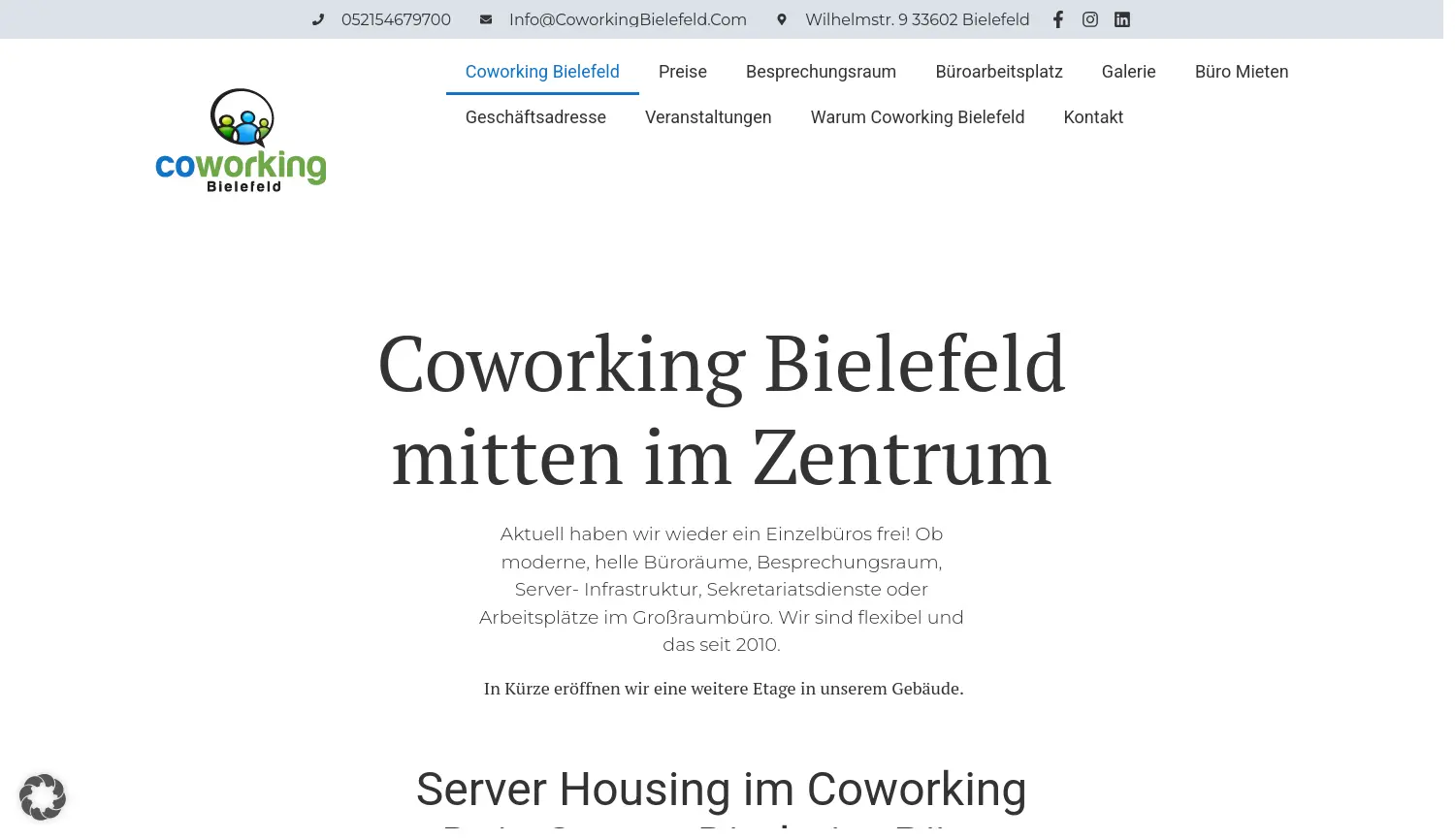1455x840 pixels.
Task: View the Galerie
Action: [1128, 71]
